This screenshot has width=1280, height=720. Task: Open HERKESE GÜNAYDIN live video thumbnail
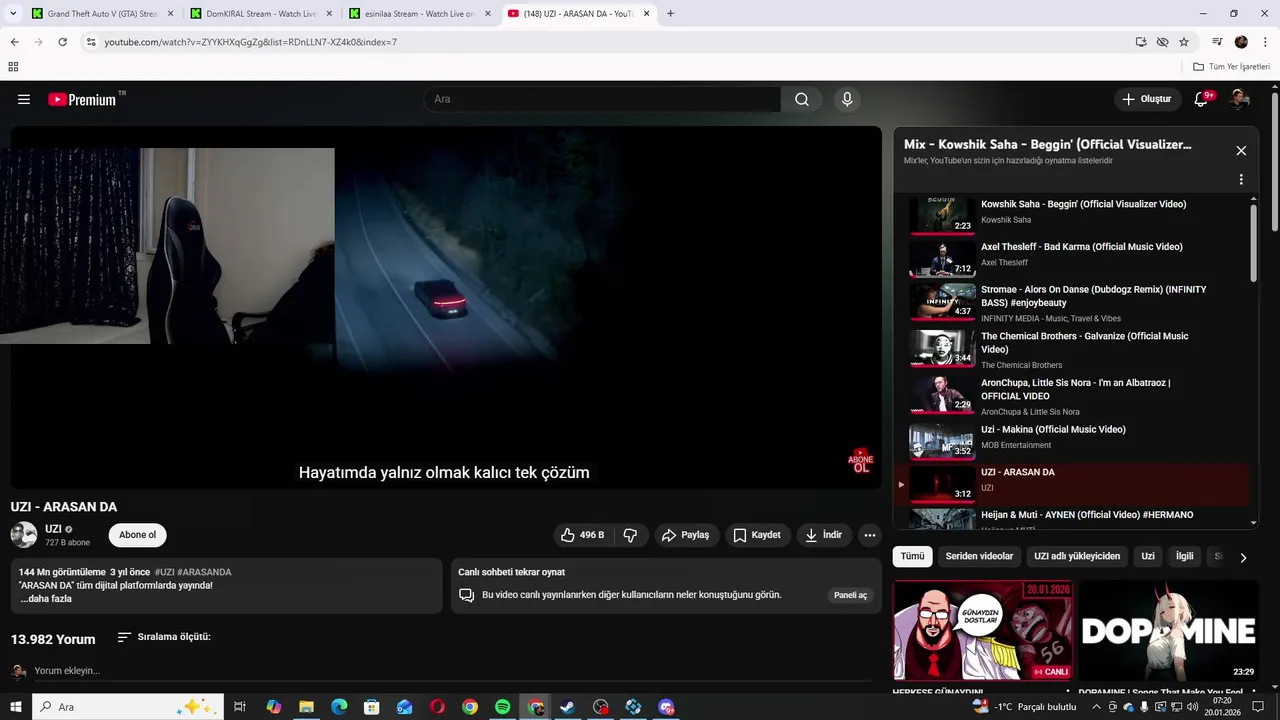982,630
